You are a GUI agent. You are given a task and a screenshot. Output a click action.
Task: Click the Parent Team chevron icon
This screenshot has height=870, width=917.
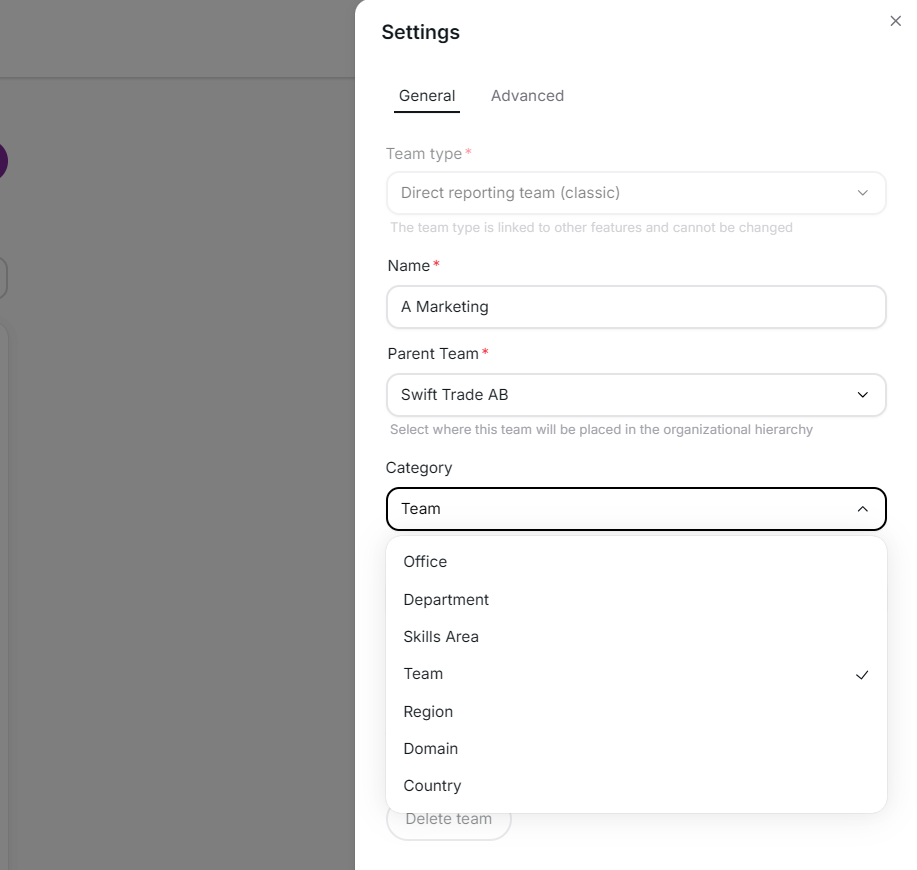[862, 395]
